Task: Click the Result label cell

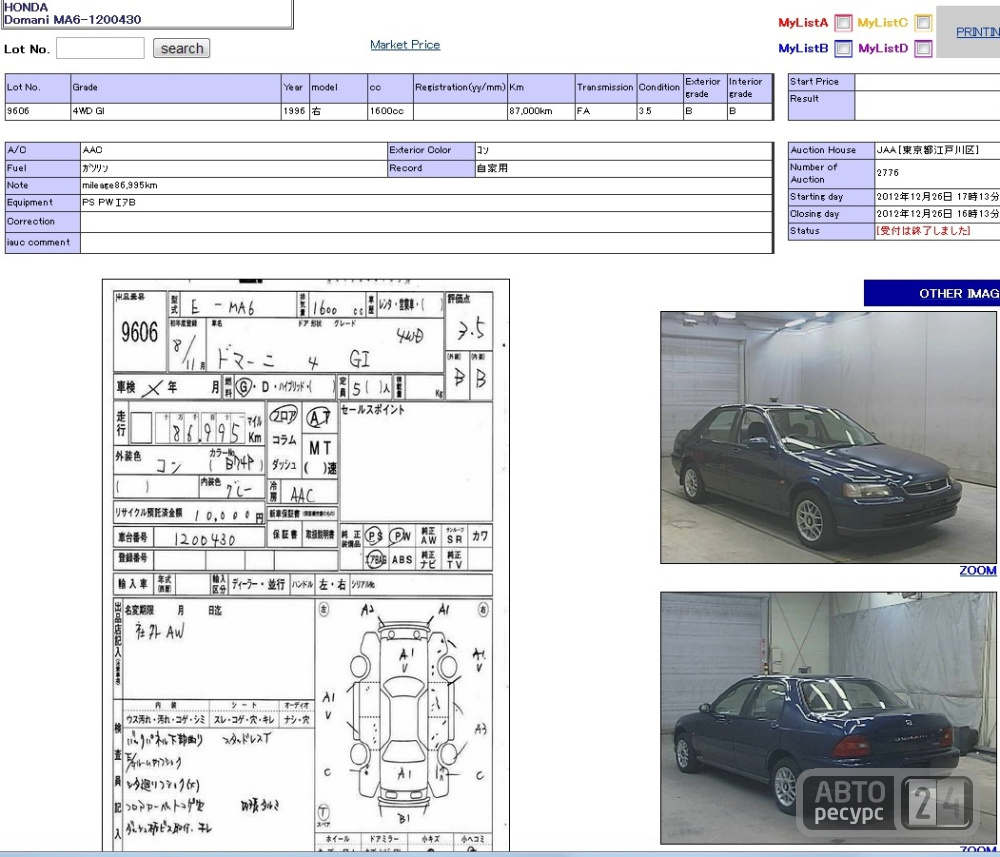Action: [821, 105]
